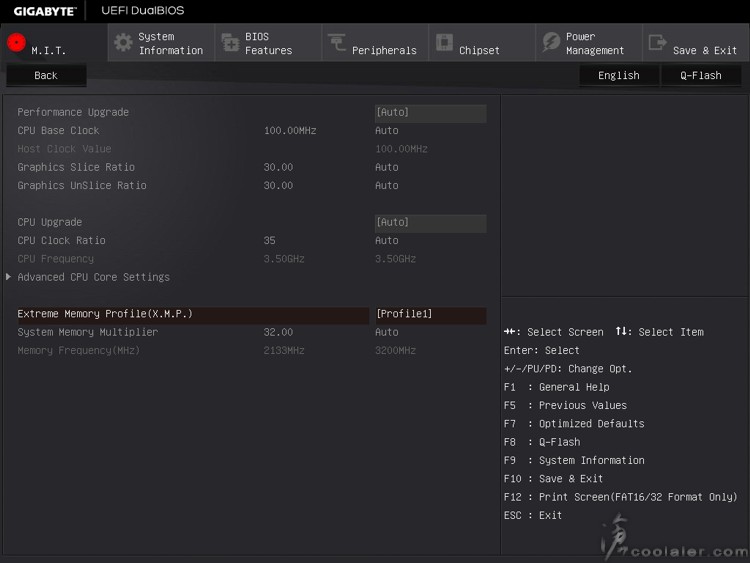
Task: Click Memory Frequency(MHz) label
Action: click(x=79, y=351)
